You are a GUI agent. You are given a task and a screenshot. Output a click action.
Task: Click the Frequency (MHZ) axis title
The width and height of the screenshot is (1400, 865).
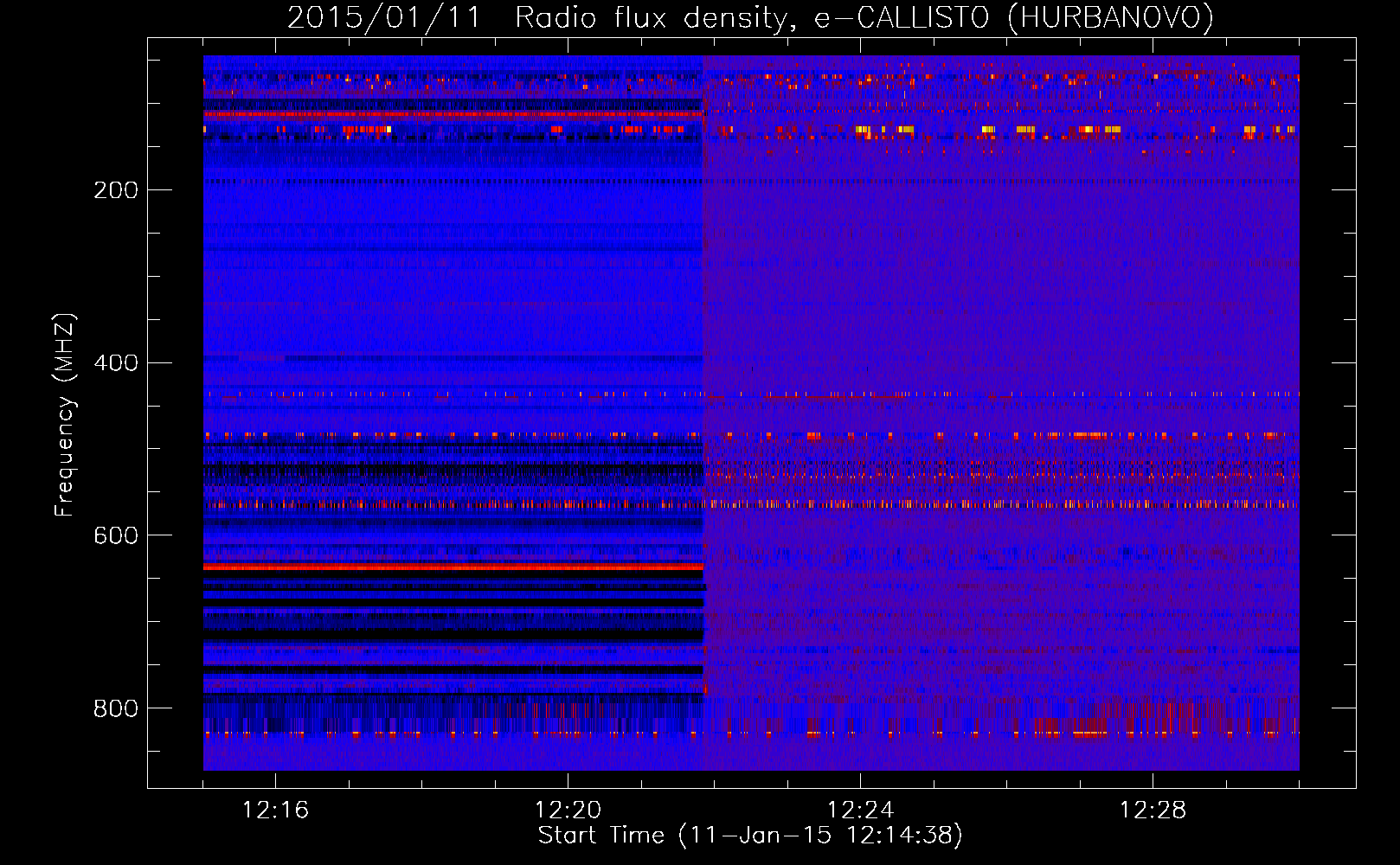pyautogui.click(x=65, y=414)
